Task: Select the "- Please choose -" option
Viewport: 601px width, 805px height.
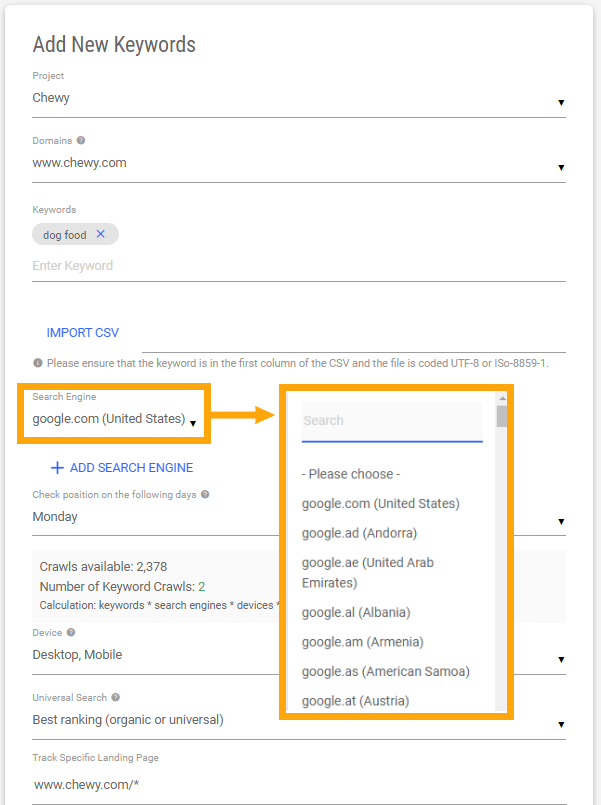Action: tap(355, 473)
